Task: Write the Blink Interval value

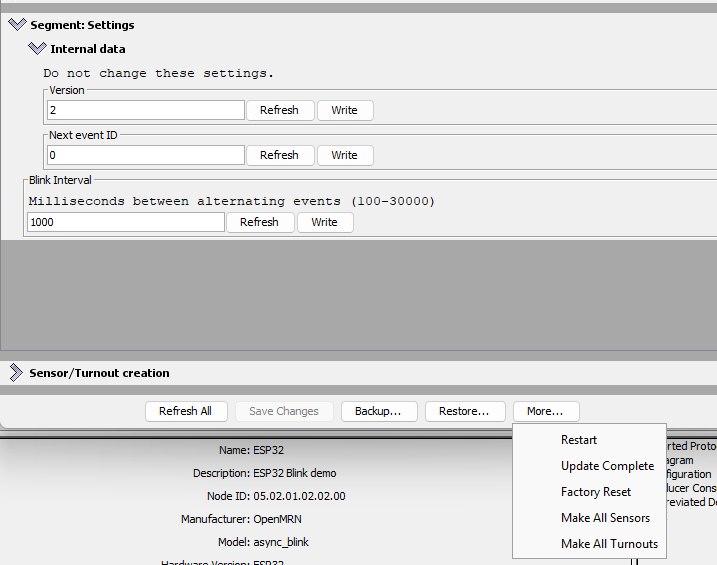Action: [x=325, y=222]
